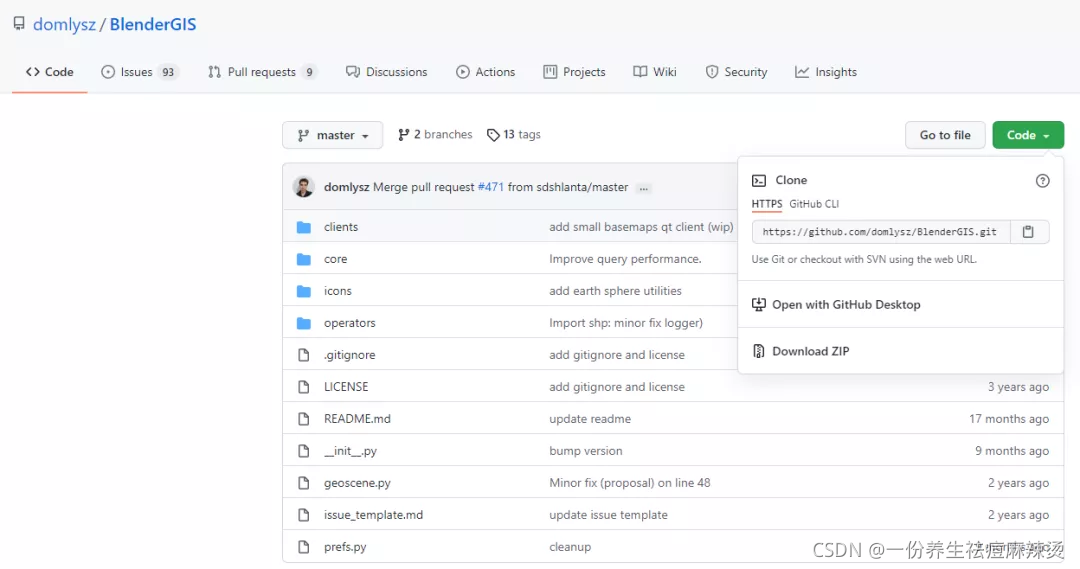
Task: Open commit 'update issue template'
Action: click(608, 515)
